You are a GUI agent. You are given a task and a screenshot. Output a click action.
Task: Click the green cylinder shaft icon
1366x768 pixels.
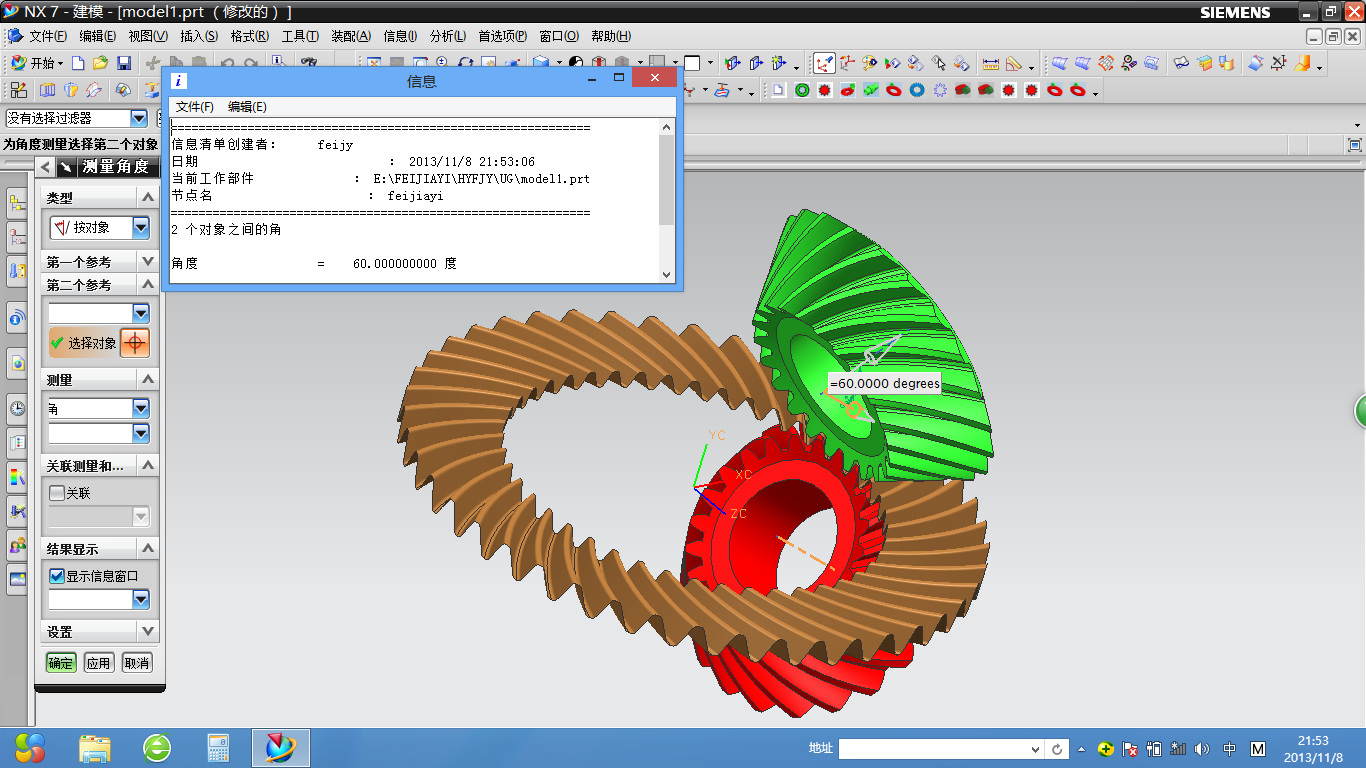pos(871,90)
